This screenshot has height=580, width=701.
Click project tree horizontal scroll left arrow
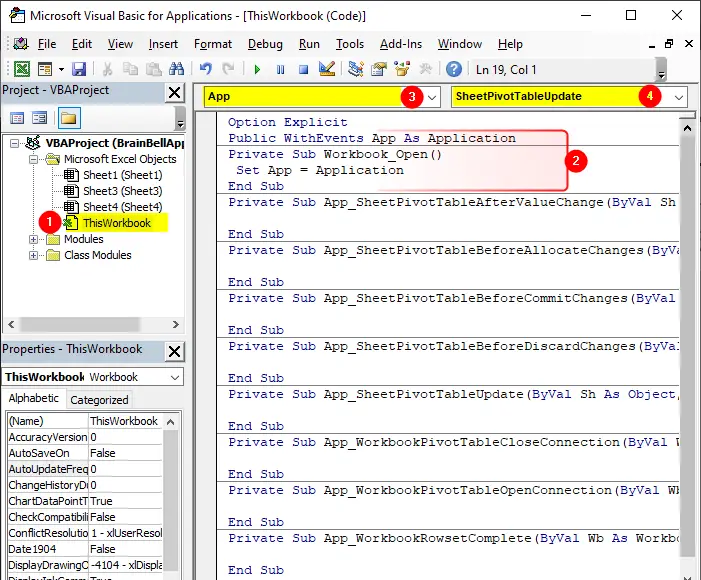tap(11, 325)
